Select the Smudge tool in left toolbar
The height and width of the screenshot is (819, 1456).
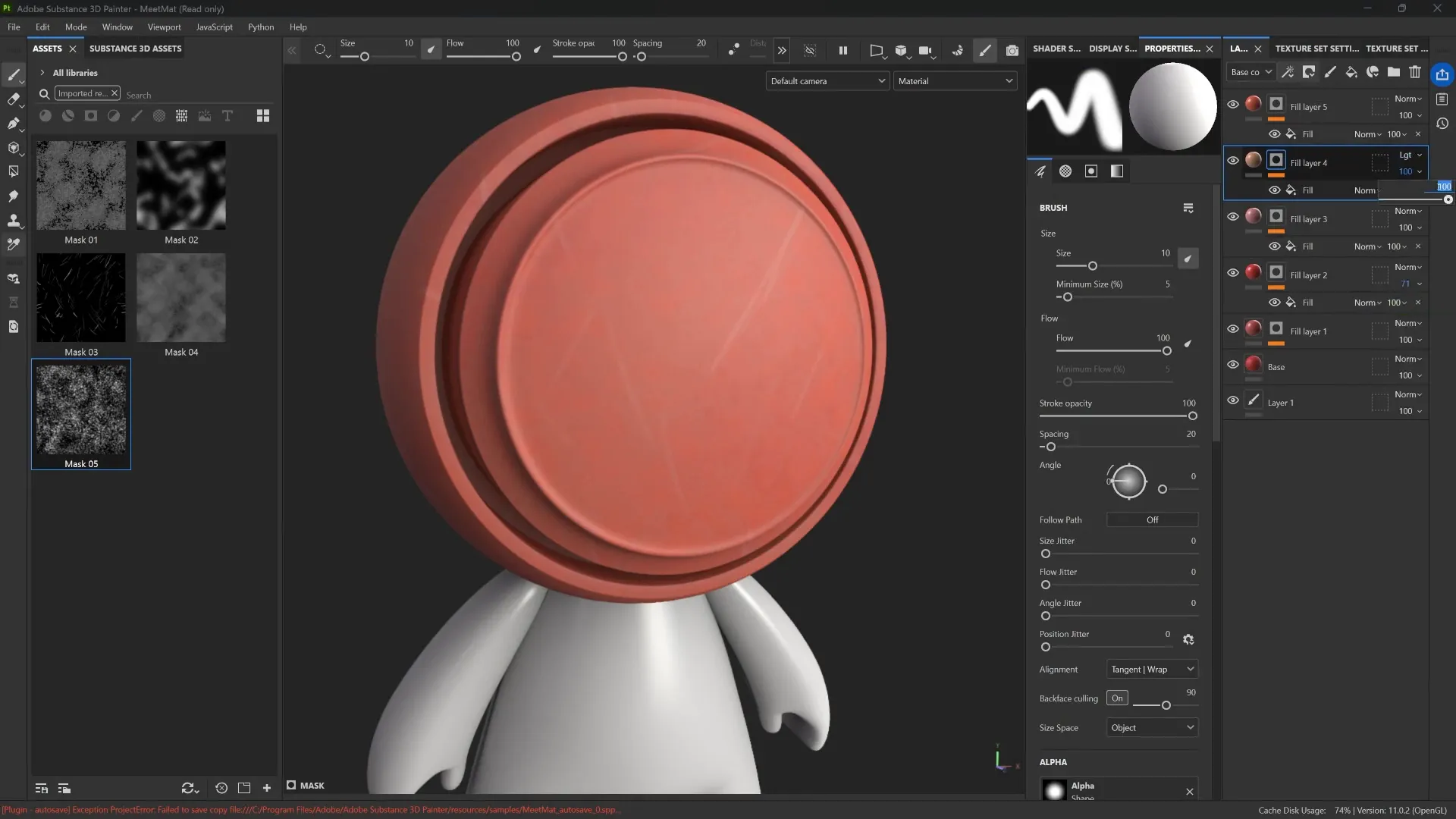click(x=14, y=196)
